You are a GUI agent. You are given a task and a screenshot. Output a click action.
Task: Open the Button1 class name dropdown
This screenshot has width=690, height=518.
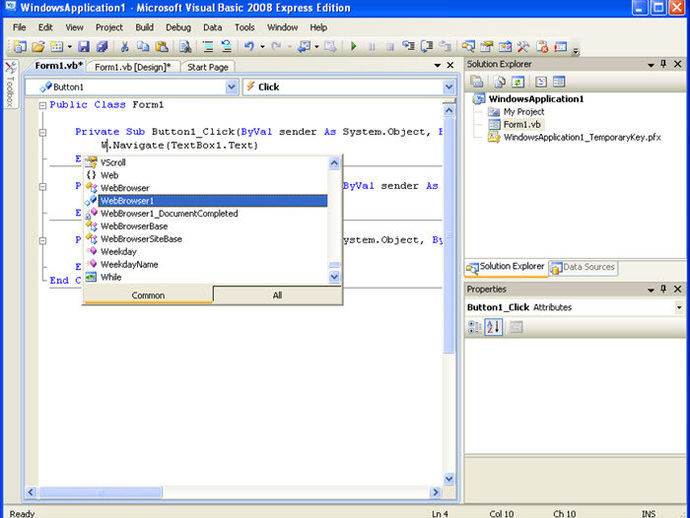pos(231,87)
